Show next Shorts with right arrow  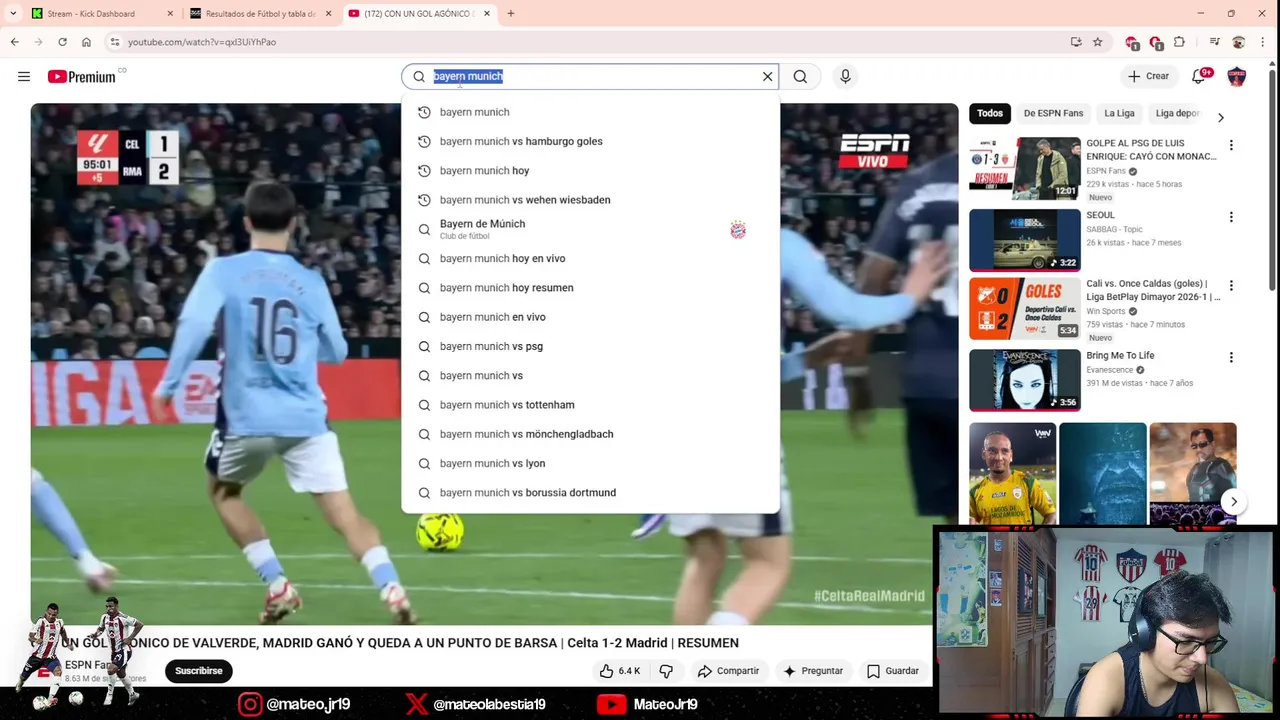click(1234, 502)
